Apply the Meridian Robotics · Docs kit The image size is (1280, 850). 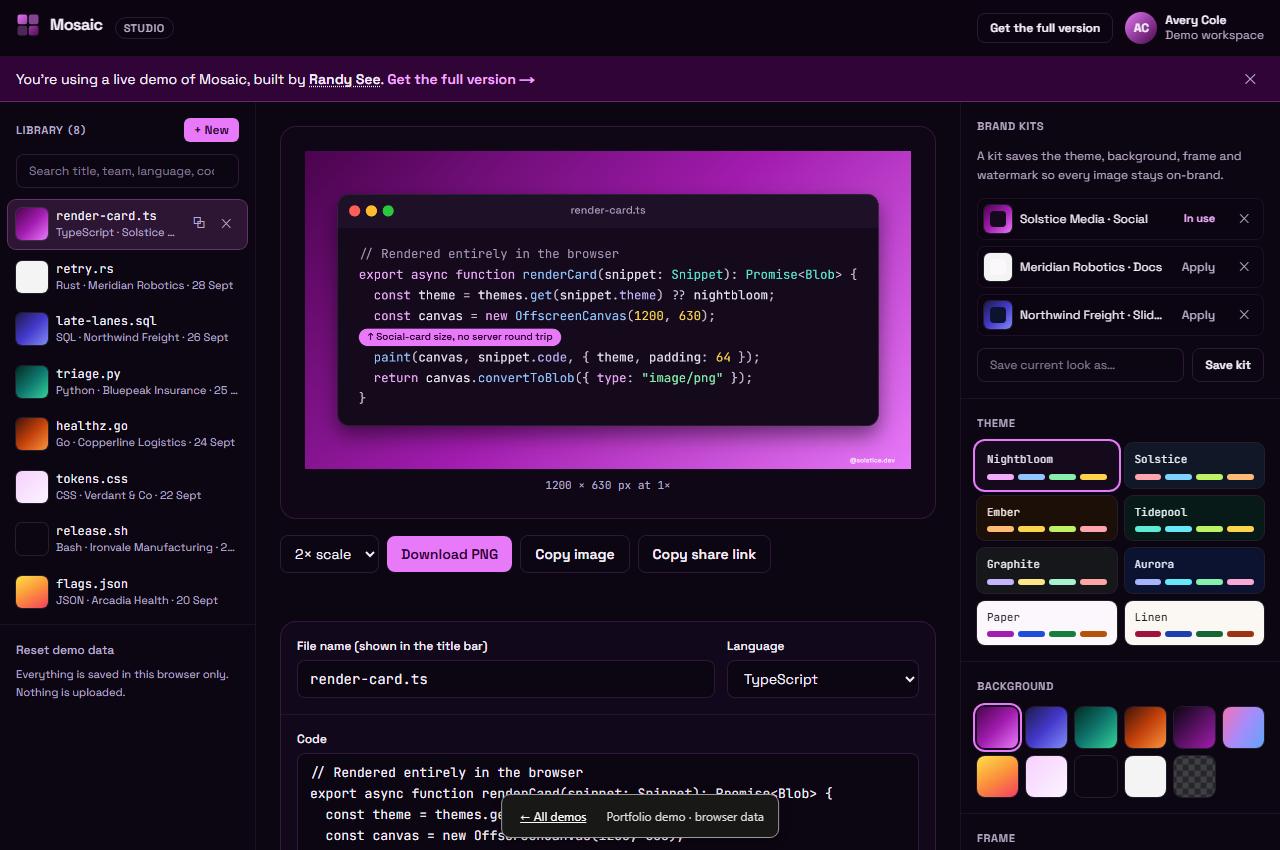point(1198,267)
